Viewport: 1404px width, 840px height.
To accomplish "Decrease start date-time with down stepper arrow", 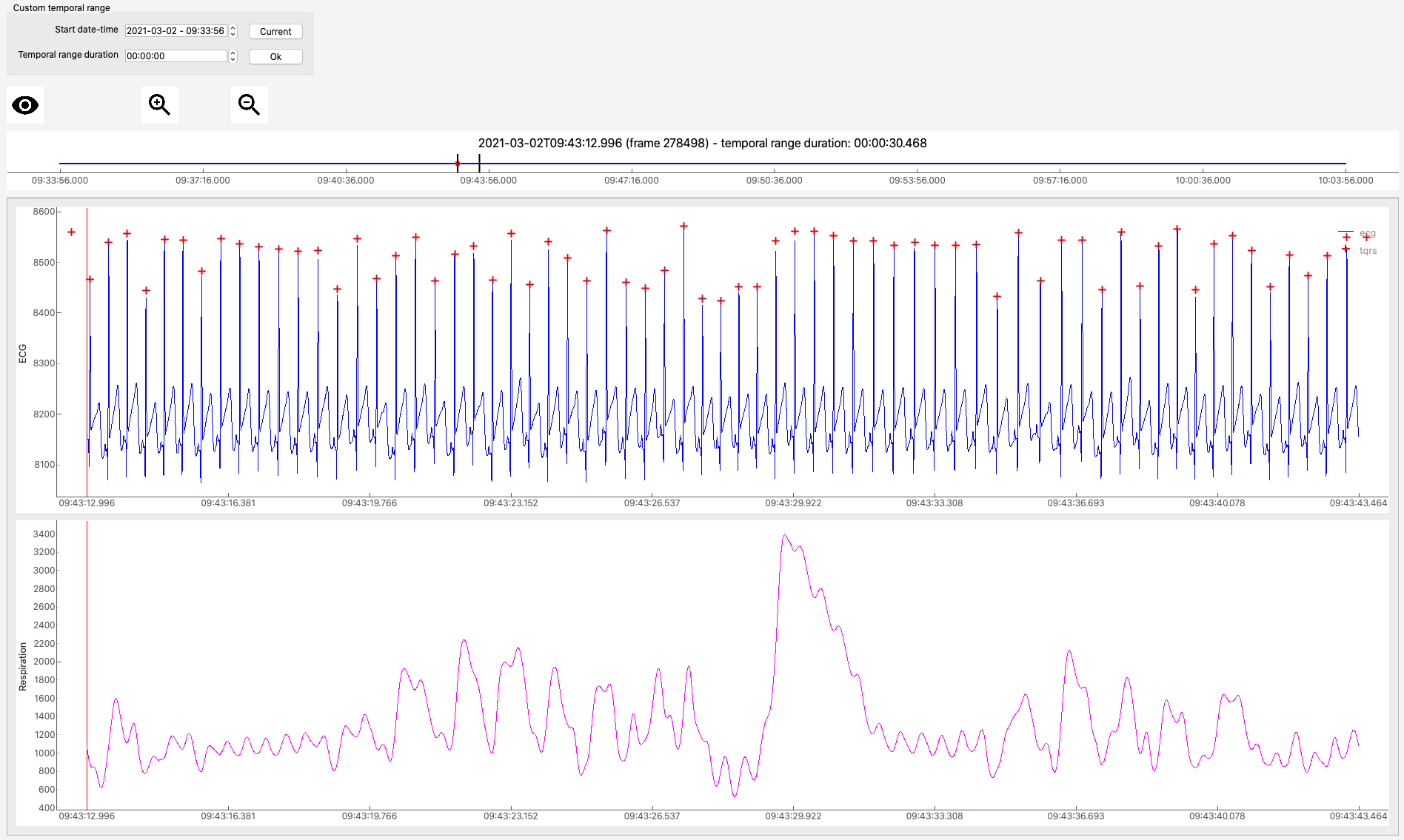I will point(233,34).
